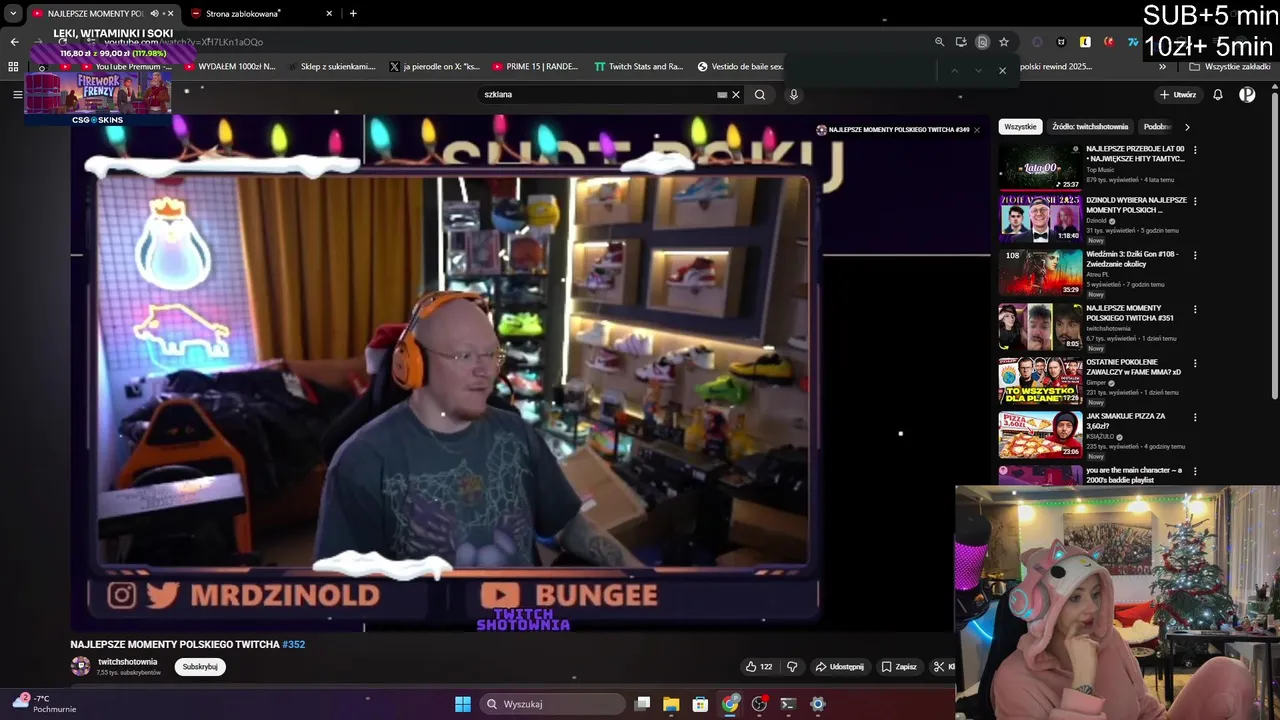Image resolution: width=1280 pixels, height=720 pixels.
Task: Open the YouTube hamburger guide menu
Action: (17, 94)
